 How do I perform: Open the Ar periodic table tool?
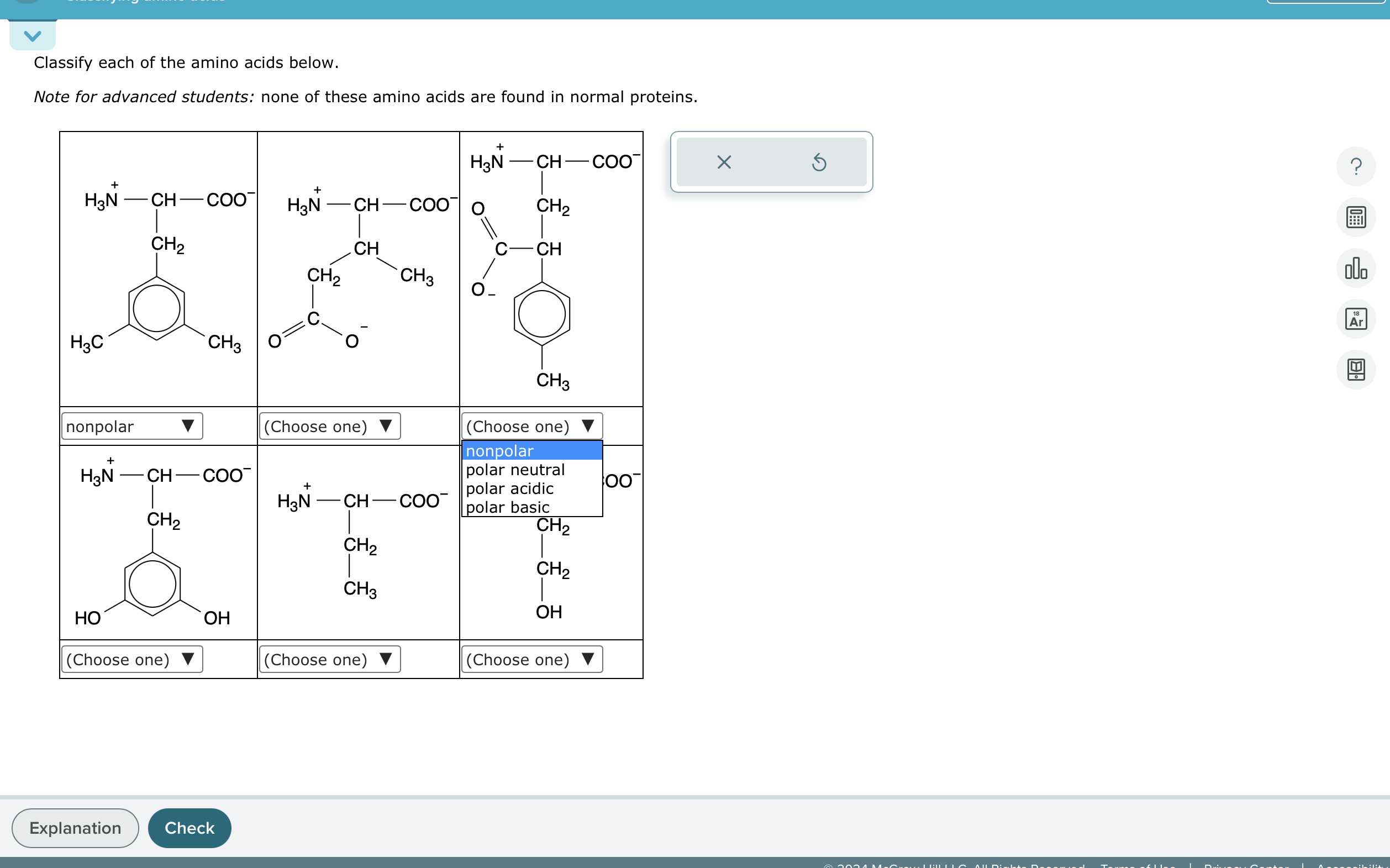click(1357, 318)
